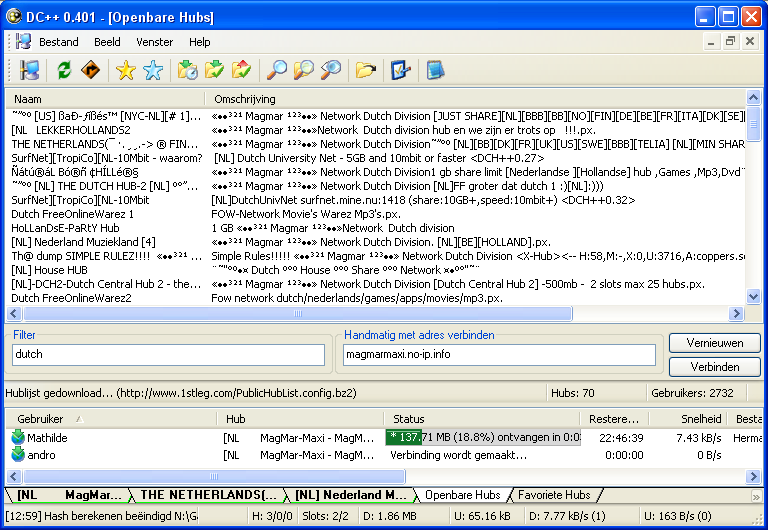The height and width of the screenshot is (530, 768).
Task: Open Public Hubs from the toolbar
Action: [29, 70]
